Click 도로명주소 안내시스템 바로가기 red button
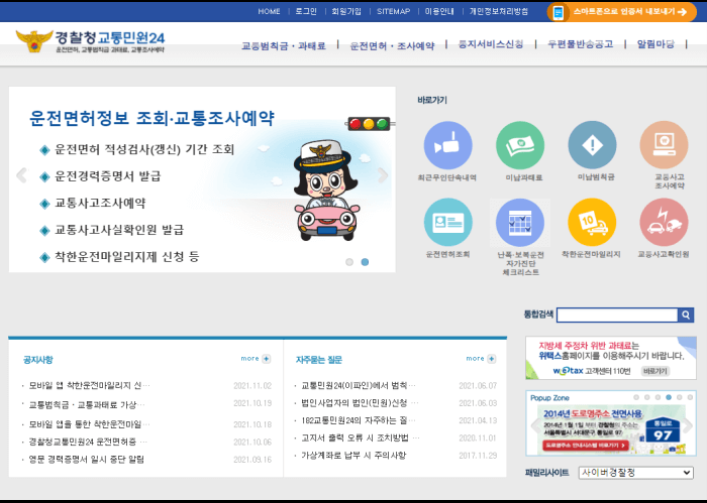Image resolution: width=707 pixels, height=503 pixels. (x=586, y=445)
